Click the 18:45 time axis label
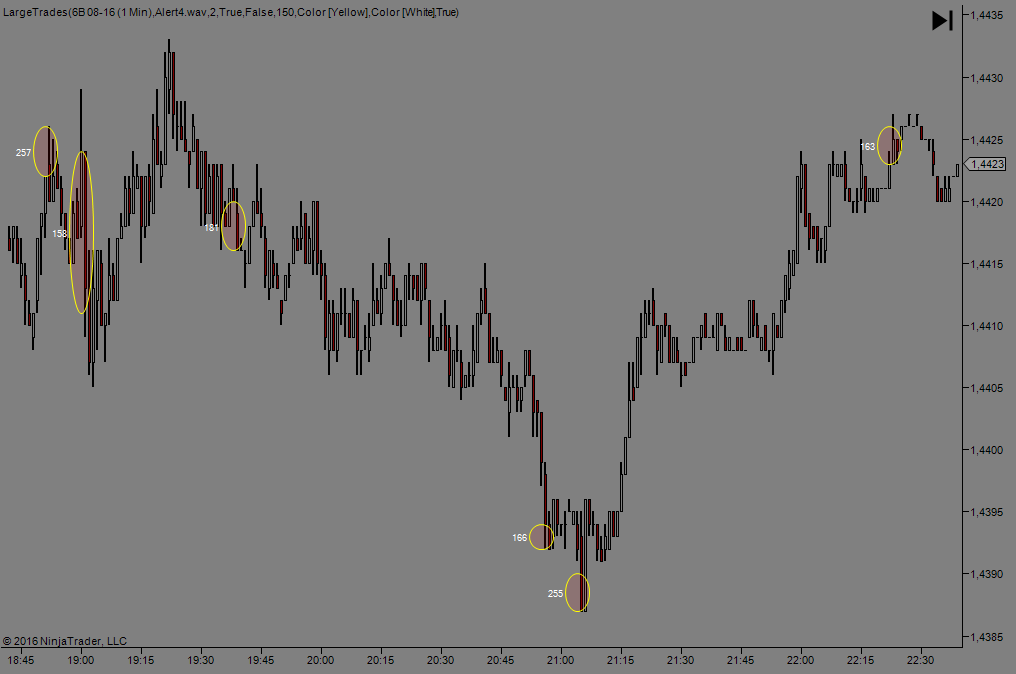Viewport: 1016px width, 674px height. pos(21,660)
